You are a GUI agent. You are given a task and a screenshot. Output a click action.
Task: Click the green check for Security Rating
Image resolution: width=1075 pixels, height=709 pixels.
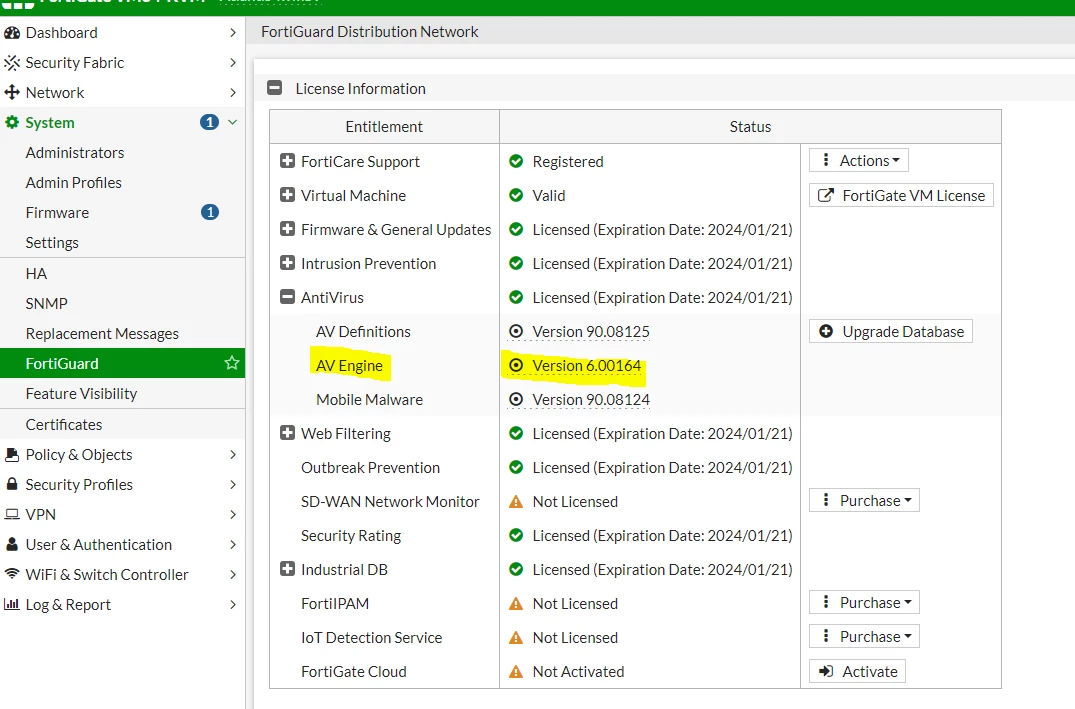(x=516, y=536)
